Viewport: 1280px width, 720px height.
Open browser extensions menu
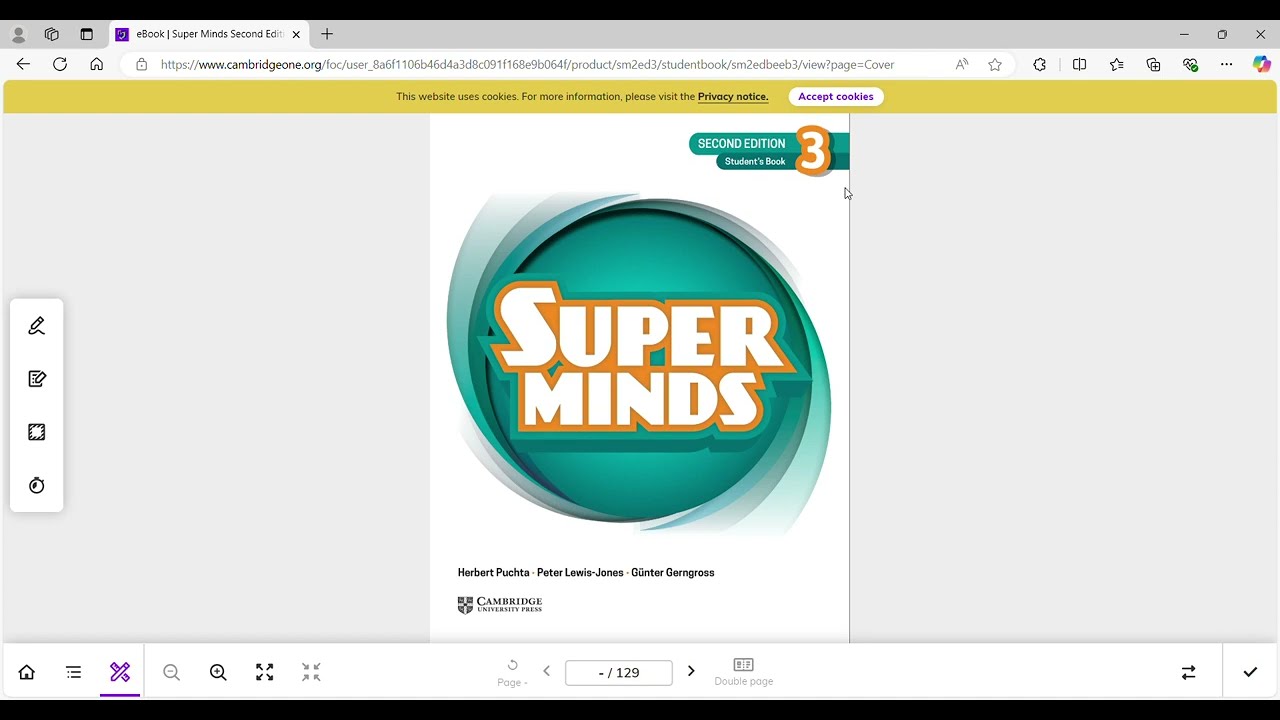(x=1040, y=64)
